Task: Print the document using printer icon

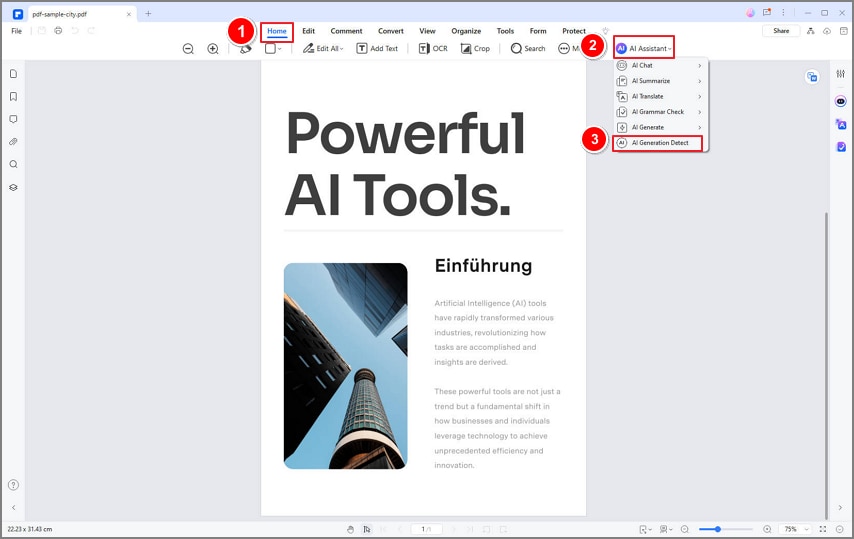Action: click(x=58, y=30)
